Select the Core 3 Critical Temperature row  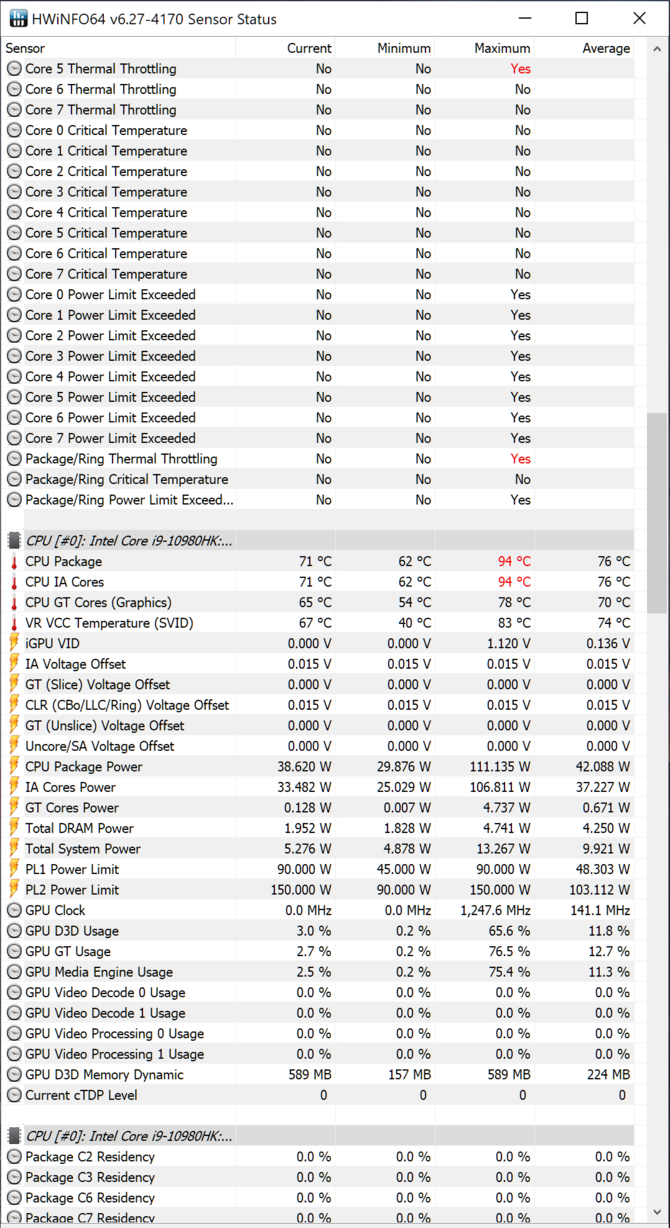pos(318,192)
